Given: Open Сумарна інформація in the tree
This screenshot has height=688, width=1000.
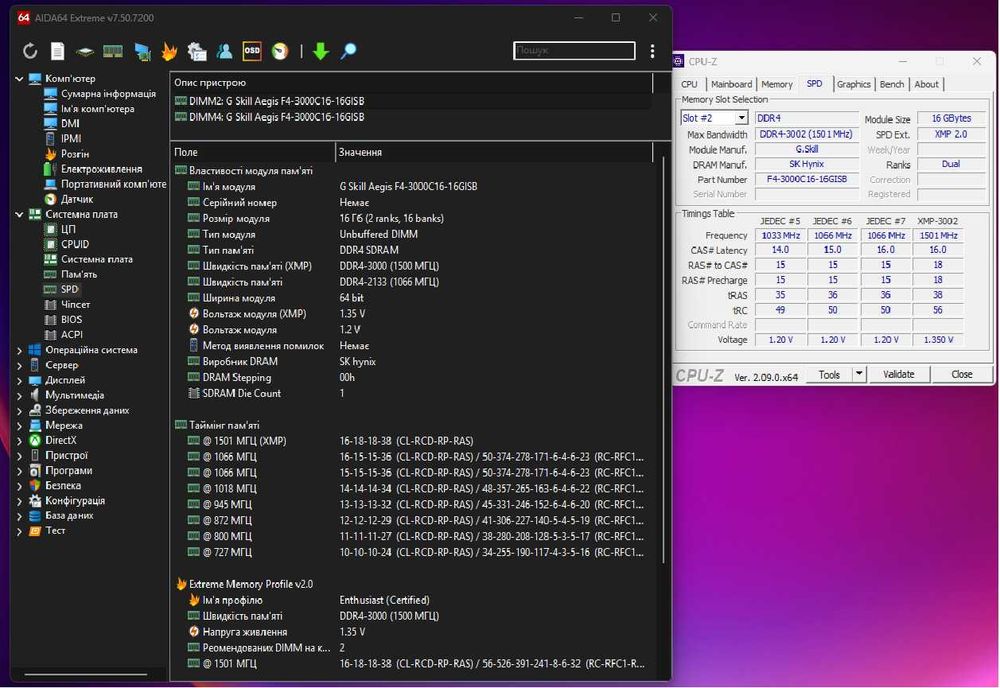Looking at the screenshot, I should [108, 94].
